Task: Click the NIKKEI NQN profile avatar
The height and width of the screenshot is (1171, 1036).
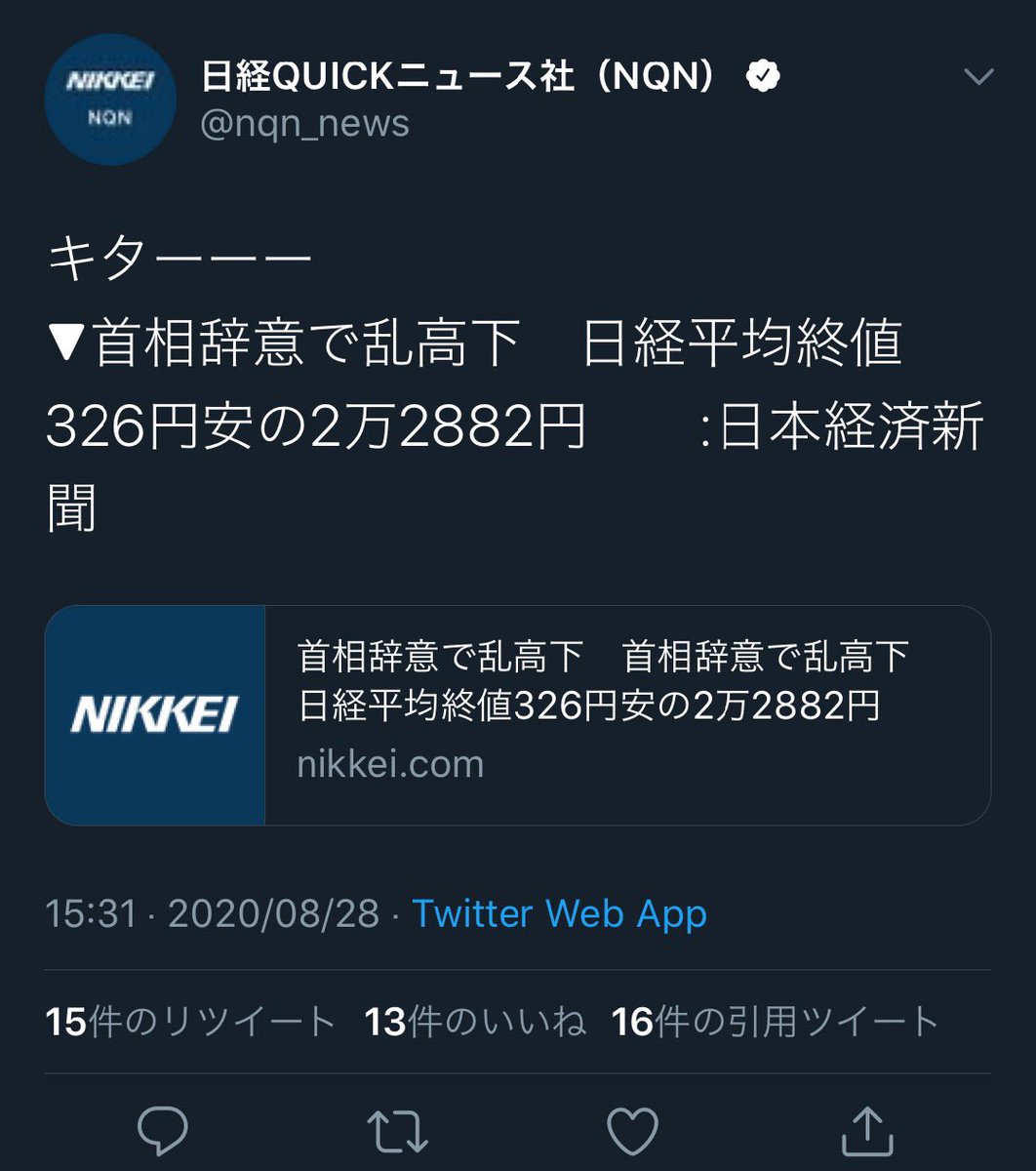Action: click(x=110, y=99)
